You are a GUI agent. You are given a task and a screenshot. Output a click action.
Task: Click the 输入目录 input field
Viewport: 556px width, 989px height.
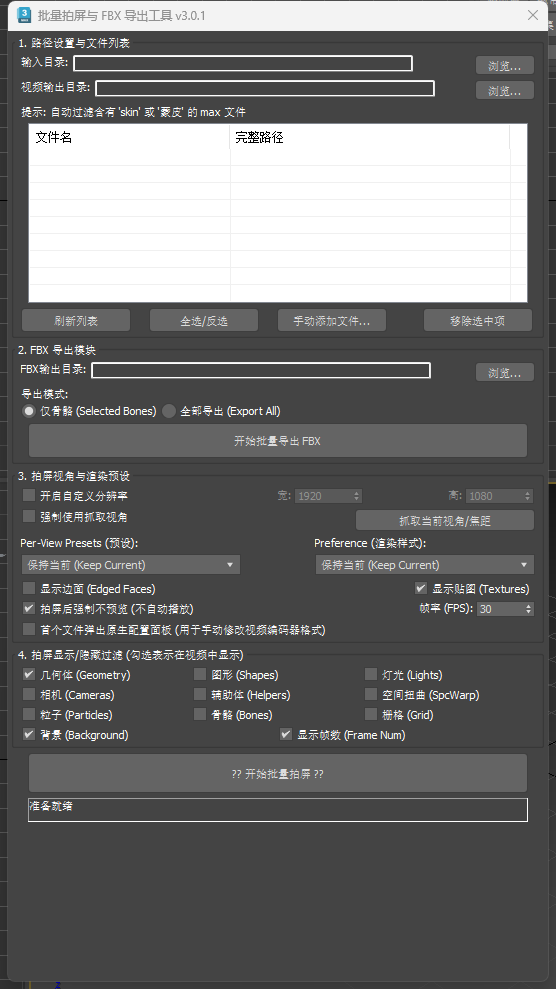click(243, 63)
